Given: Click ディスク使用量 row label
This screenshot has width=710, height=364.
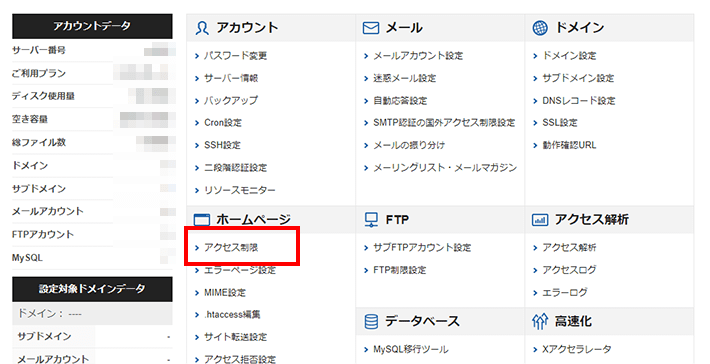Looking at the screenshot, I should click(43, 96).
